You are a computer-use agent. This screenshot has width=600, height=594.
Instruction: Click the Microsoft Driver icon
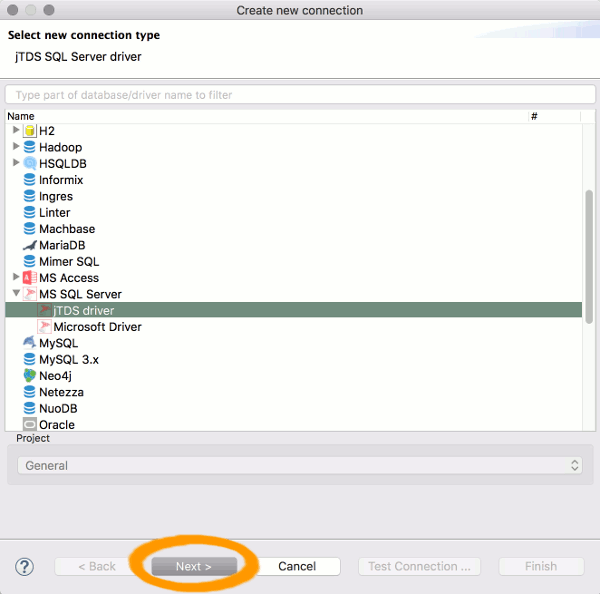pyautogui.click(x=44, y=326)
